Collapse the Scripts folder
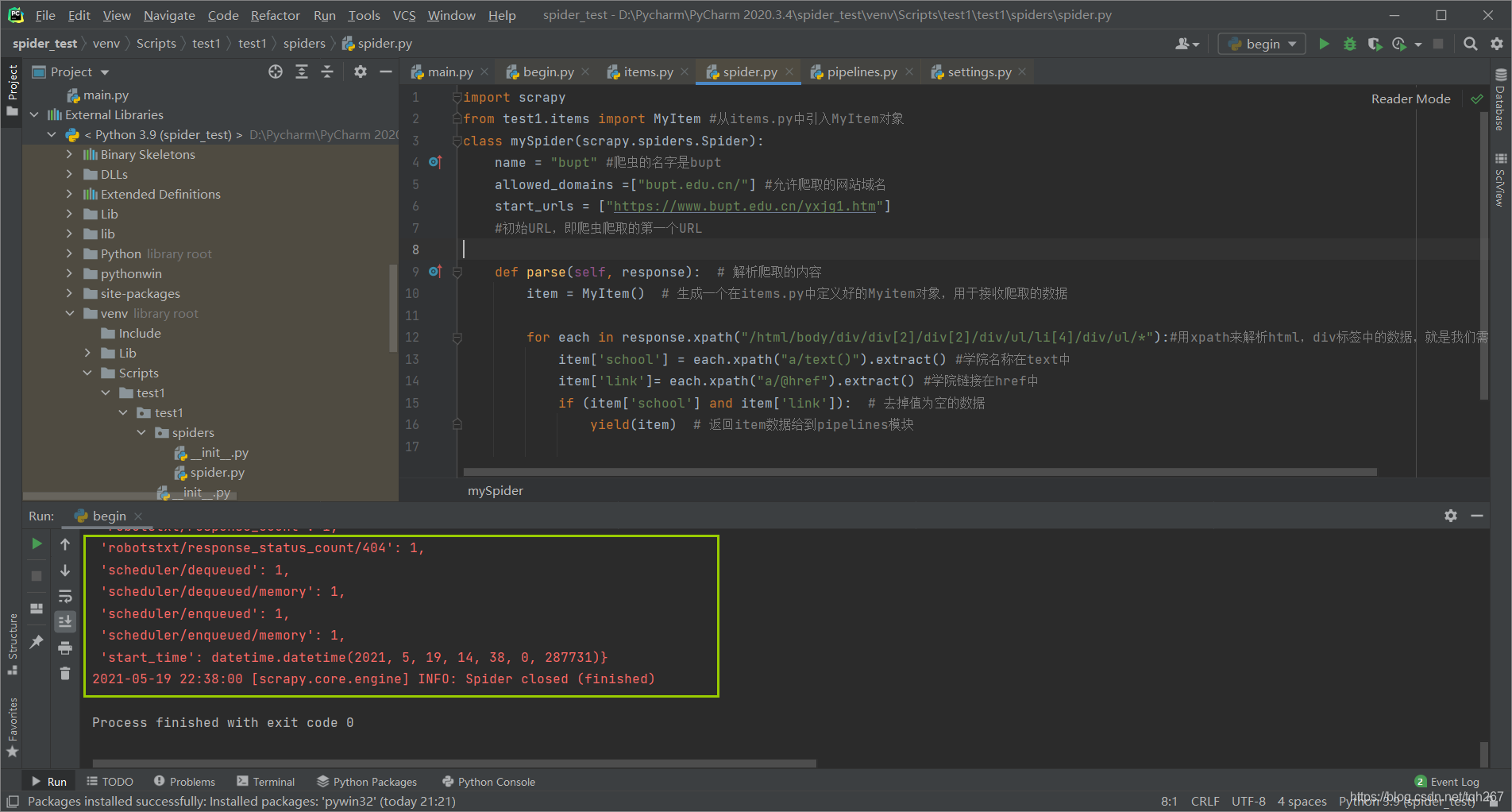The height and width of the screenshot is (812, 1512). (x=87, y=373)
